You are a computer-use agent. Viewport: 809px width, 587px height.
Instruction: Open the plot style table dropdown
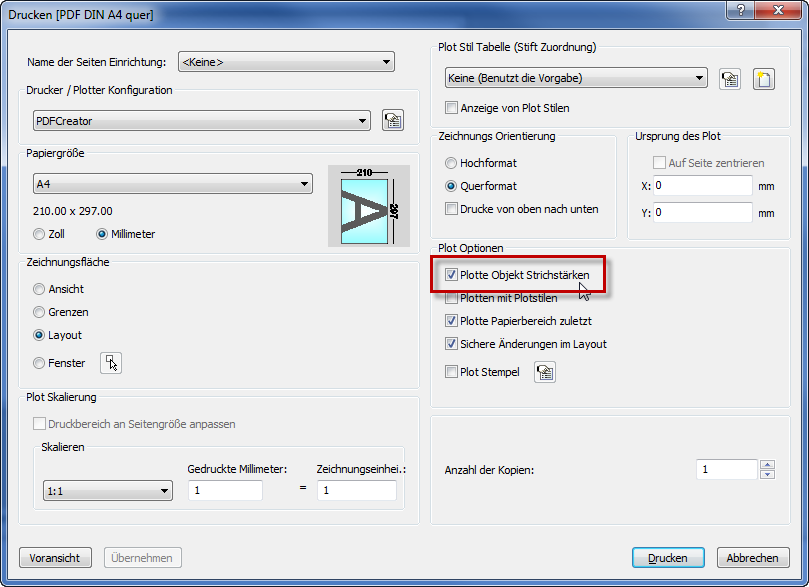pos(576,78)
